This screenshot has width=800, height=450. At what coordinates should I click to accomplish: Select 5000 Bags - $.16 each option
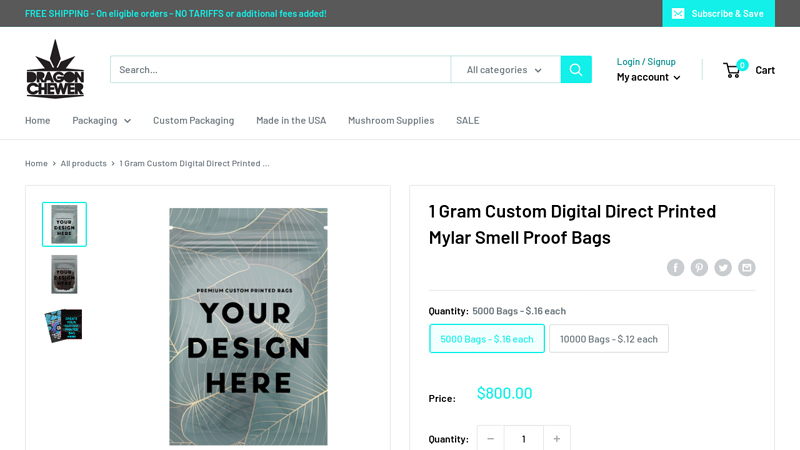coord(487,339)
